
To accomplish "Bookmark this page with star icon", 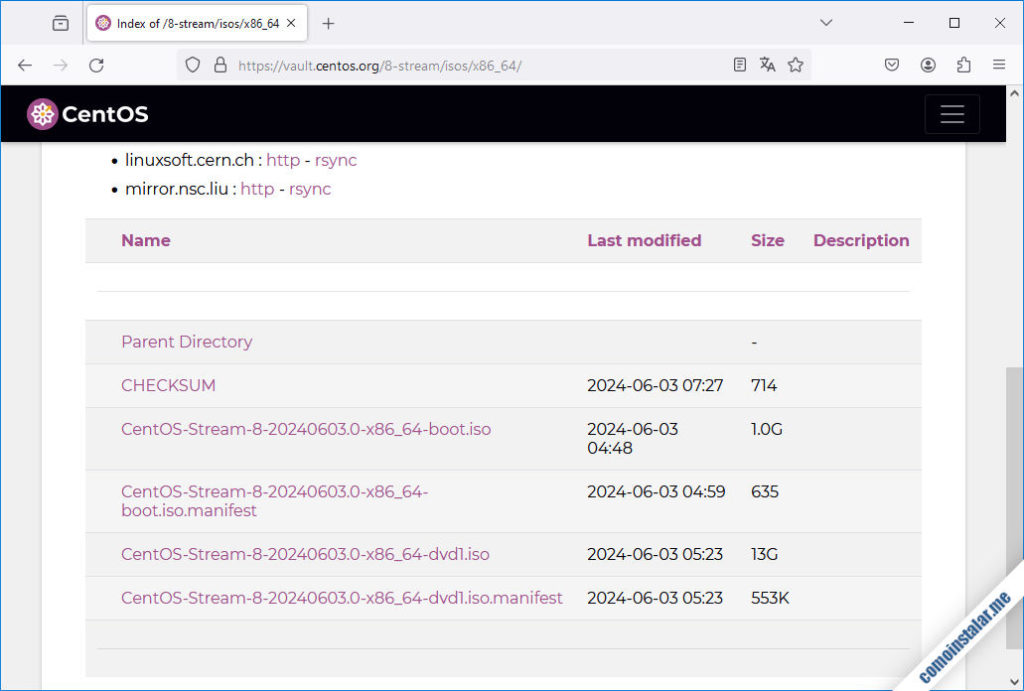I will tap(795, 65).
